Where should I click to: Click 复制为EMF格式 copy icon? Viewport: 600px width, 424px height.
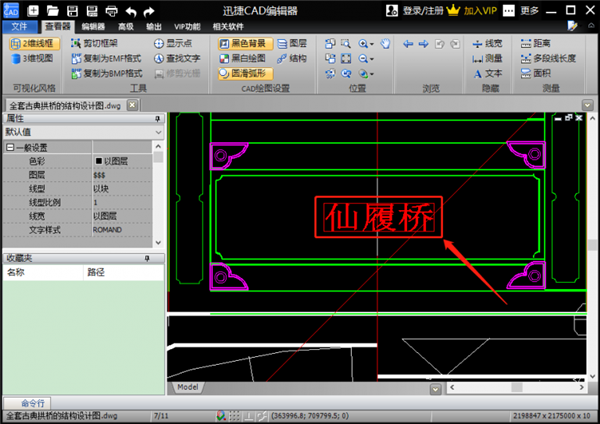pos(76,59)
